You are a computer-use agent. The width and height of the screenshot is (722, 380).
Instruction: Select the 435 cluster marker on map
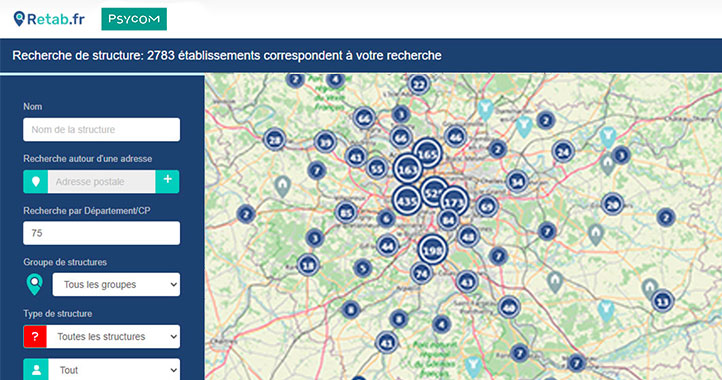tap(407, 200)
